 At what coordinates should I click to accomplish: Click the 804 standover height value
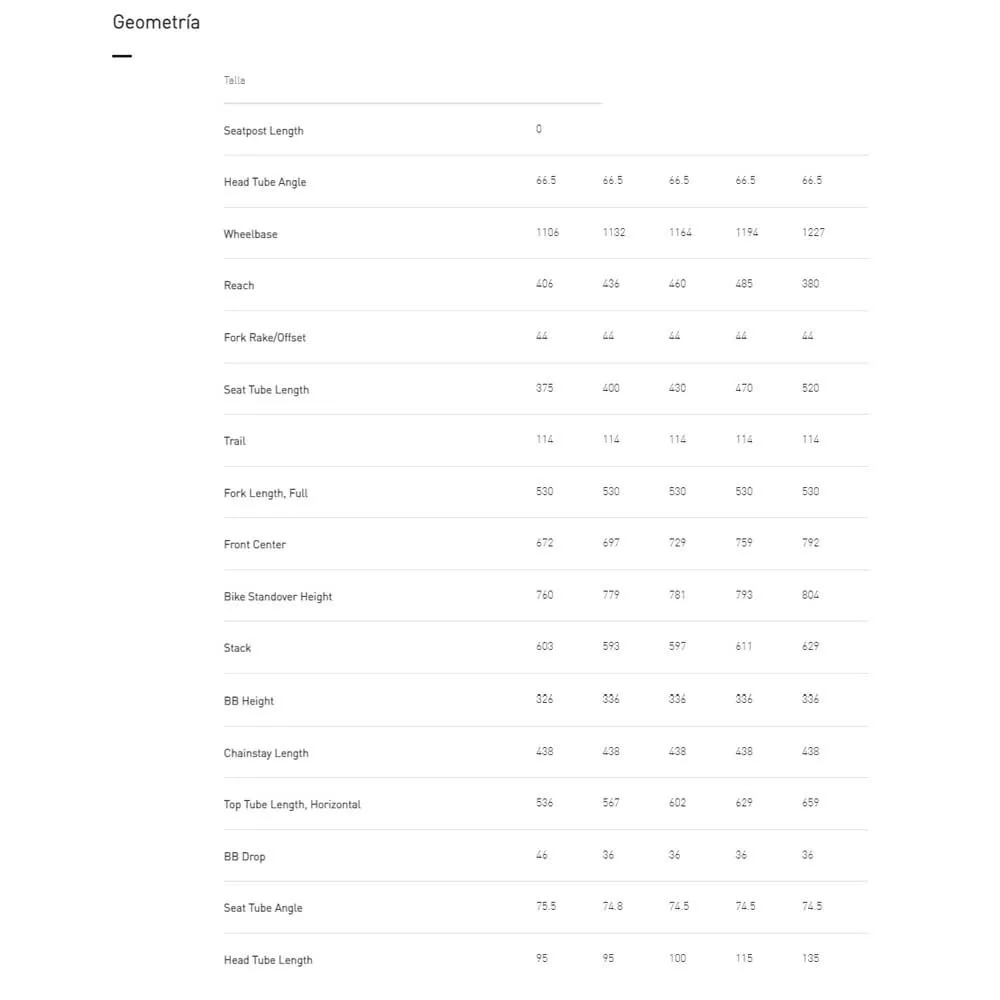point(811,595)
